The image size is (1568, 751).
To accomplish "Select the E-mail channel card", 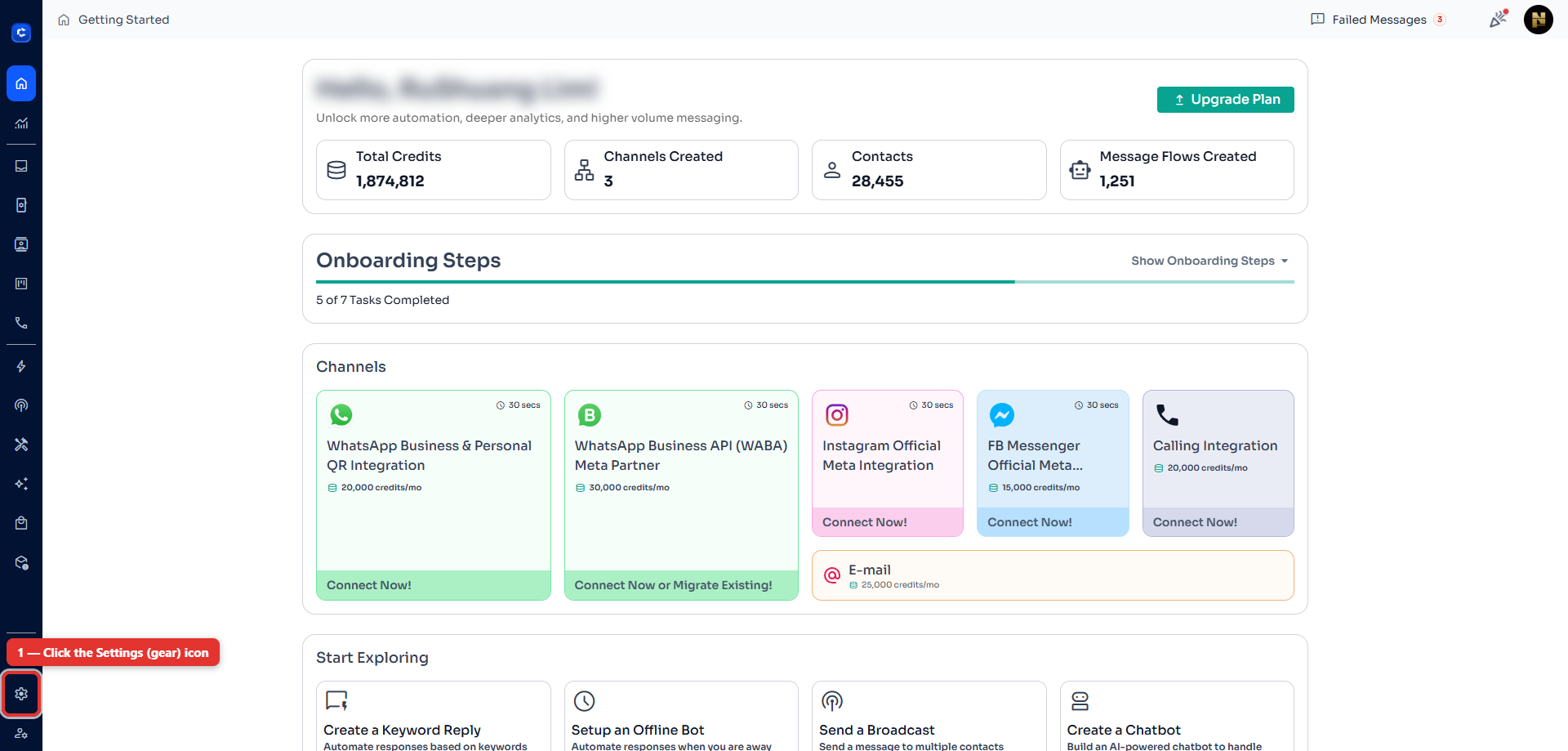I will [1053, 575].
